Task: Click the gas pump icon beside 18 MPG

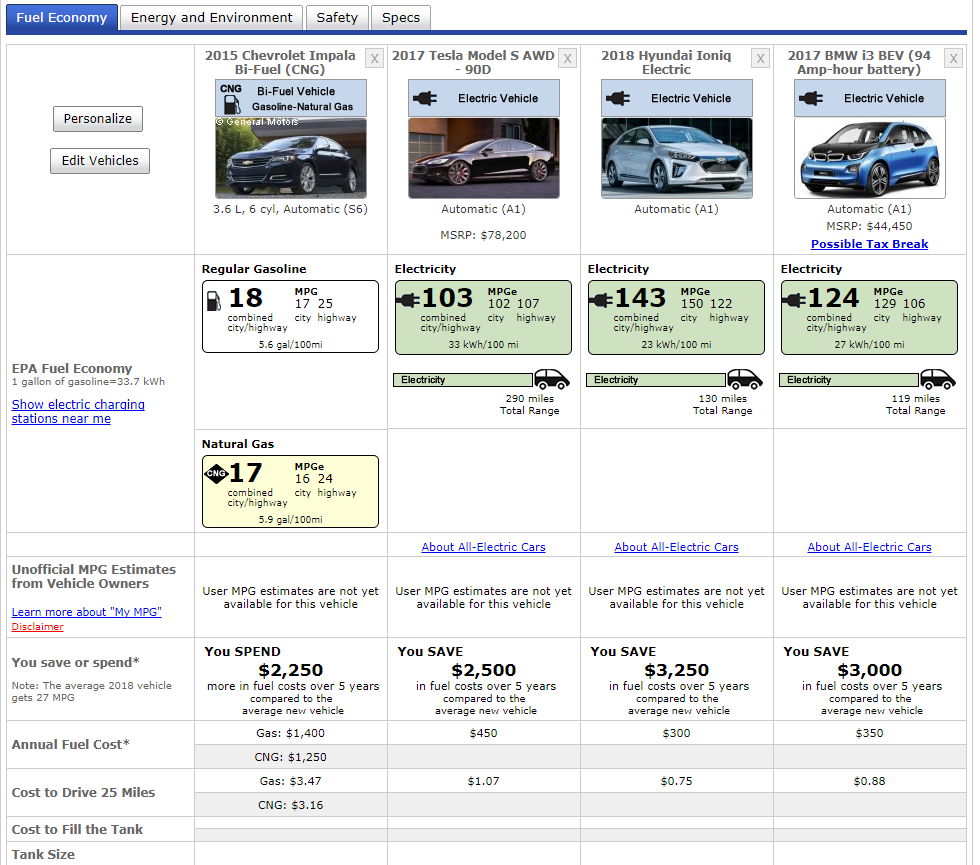Action: pyautogui.click(x=214, y=299)
